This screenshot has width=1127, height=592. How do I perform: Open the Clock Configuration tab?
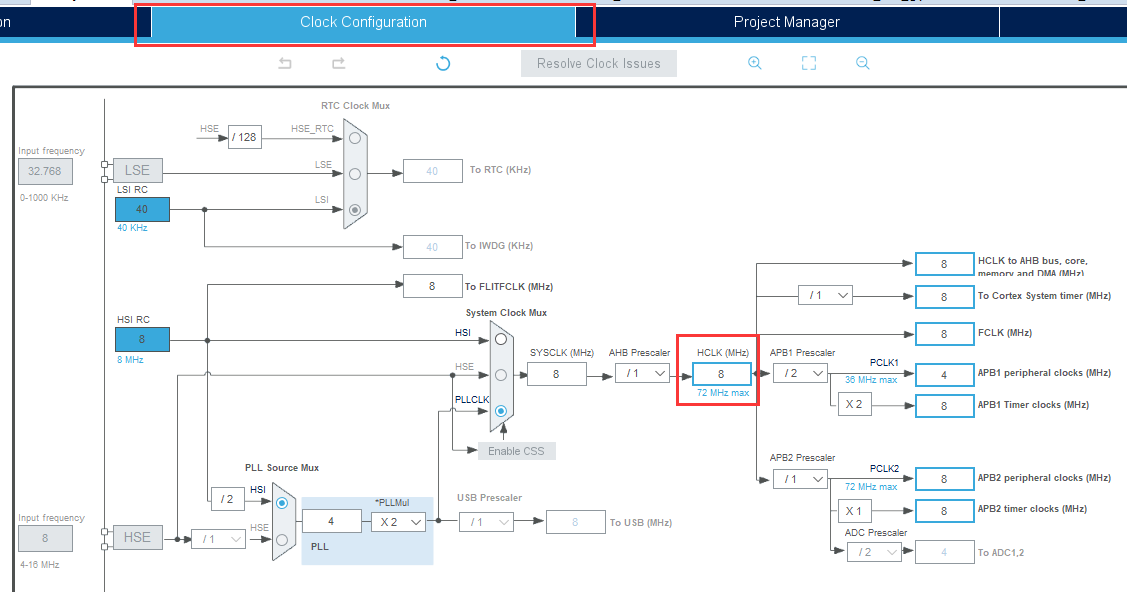(363, 22)
